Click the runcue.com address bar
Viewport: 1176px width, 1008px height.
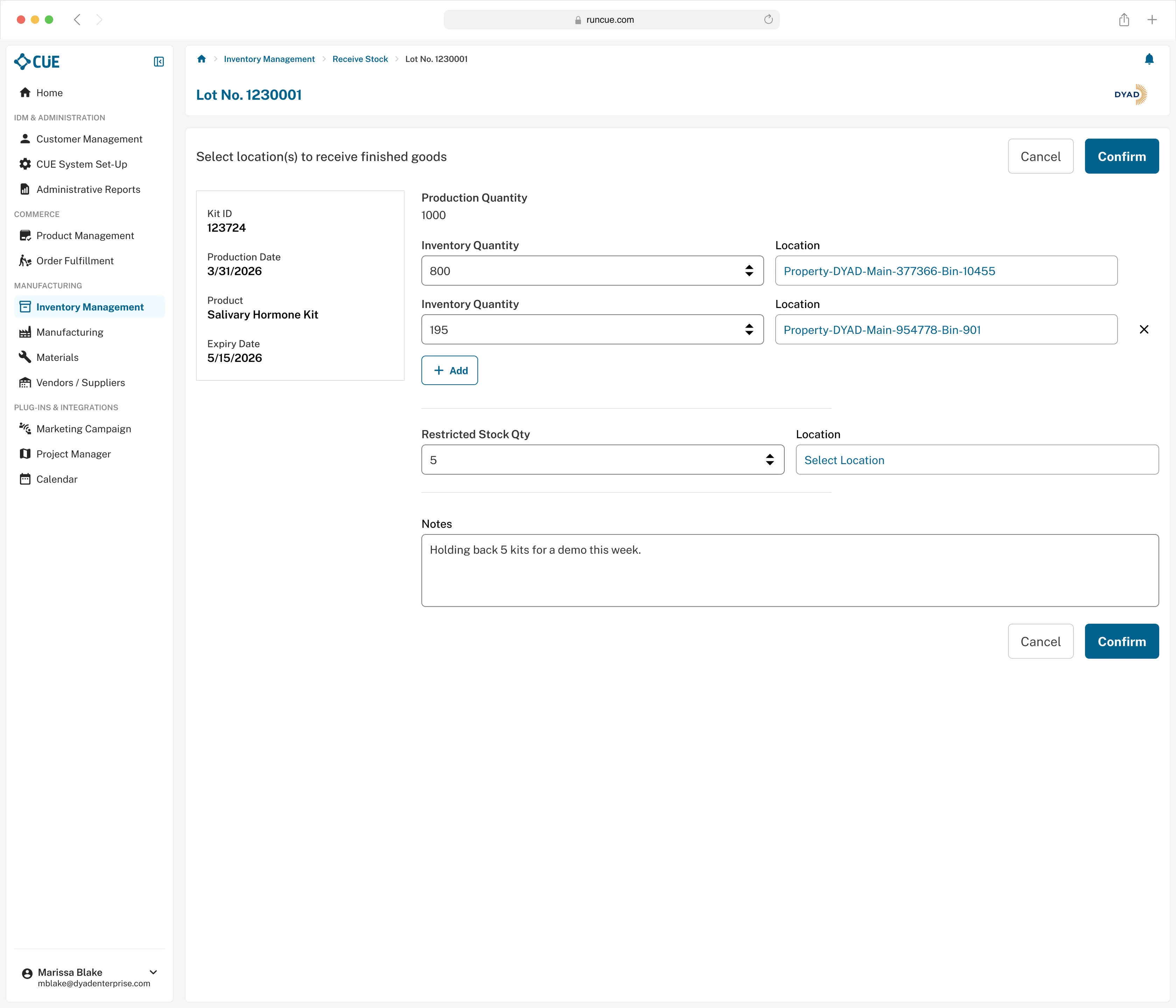pyautogui.click(x=611, y=20)
